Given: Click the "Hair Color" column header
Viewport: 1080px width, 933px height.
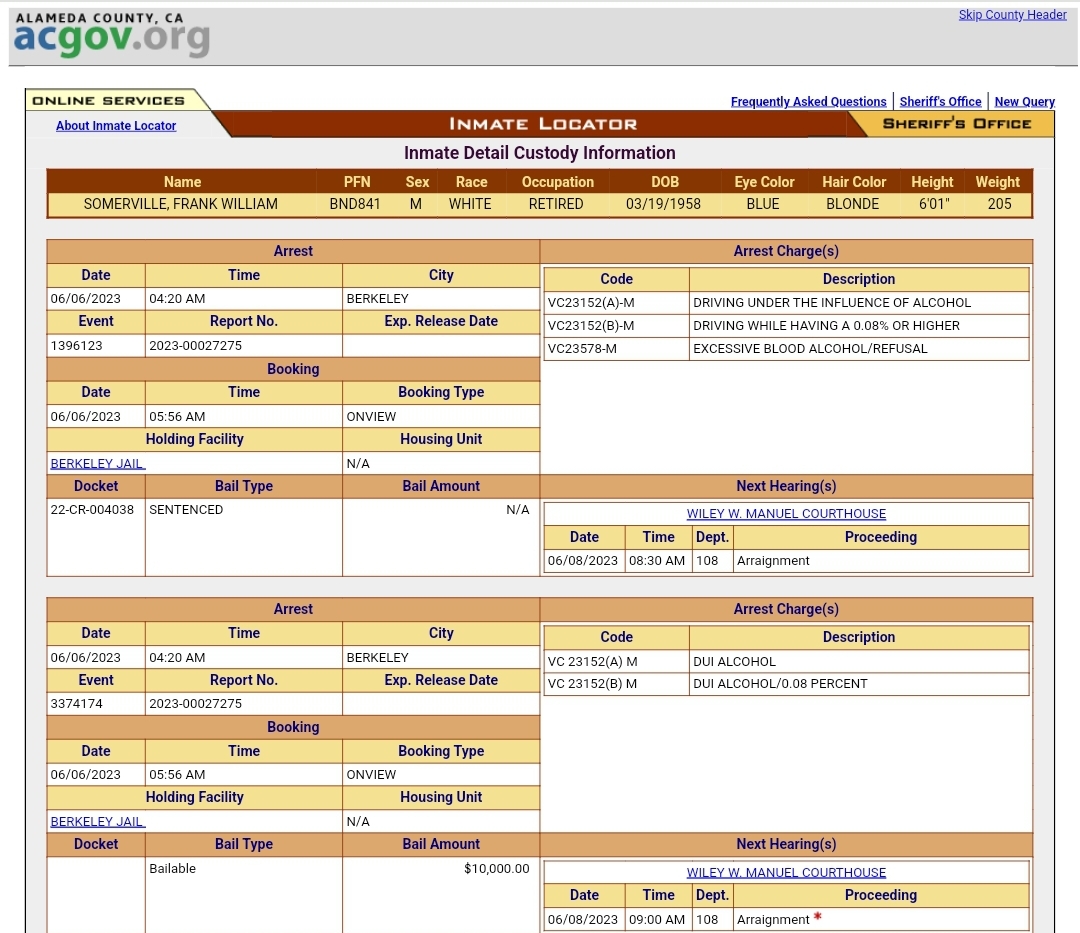Looking at the screenshot, I should 854,182.
